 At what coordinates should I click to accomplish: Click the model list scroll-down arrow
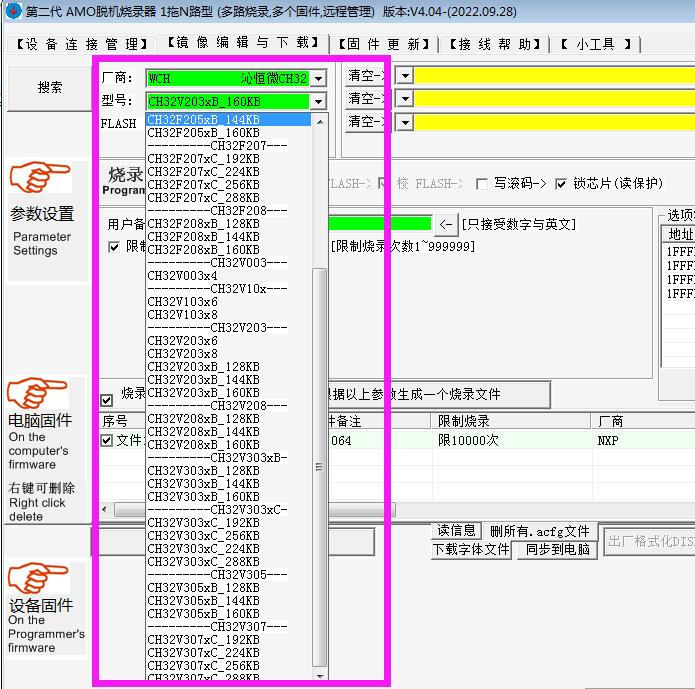[320, 676]
